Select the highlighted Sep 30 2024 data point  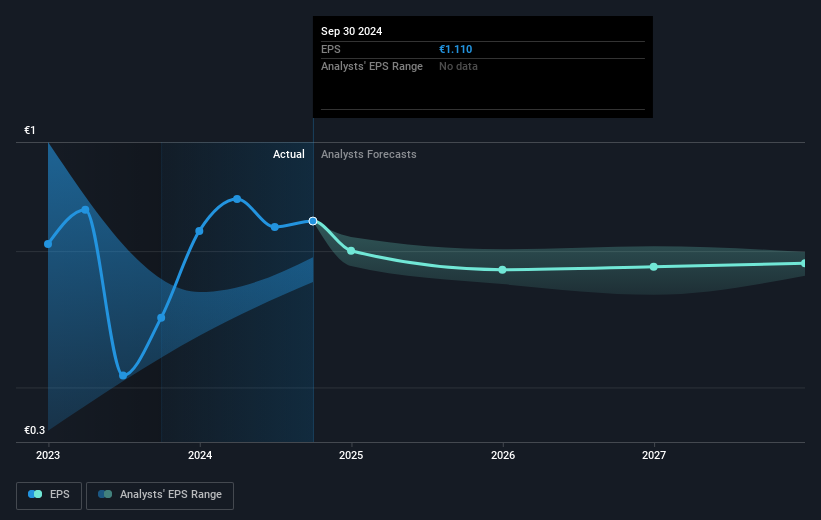tap(313, 221)
